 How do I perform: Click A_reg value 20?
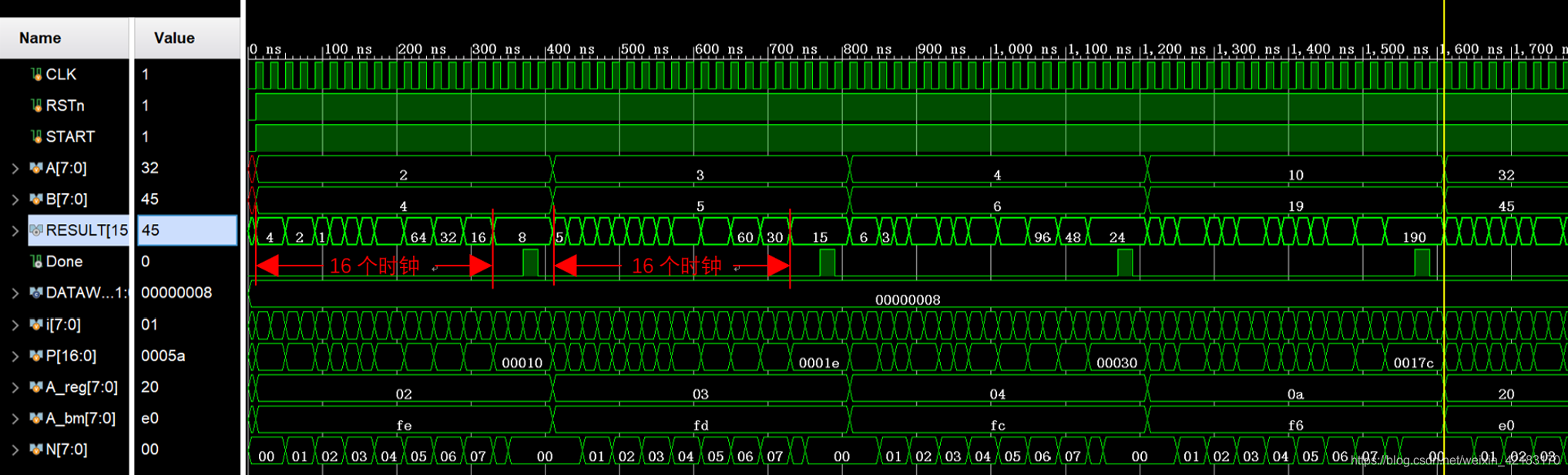149,386
